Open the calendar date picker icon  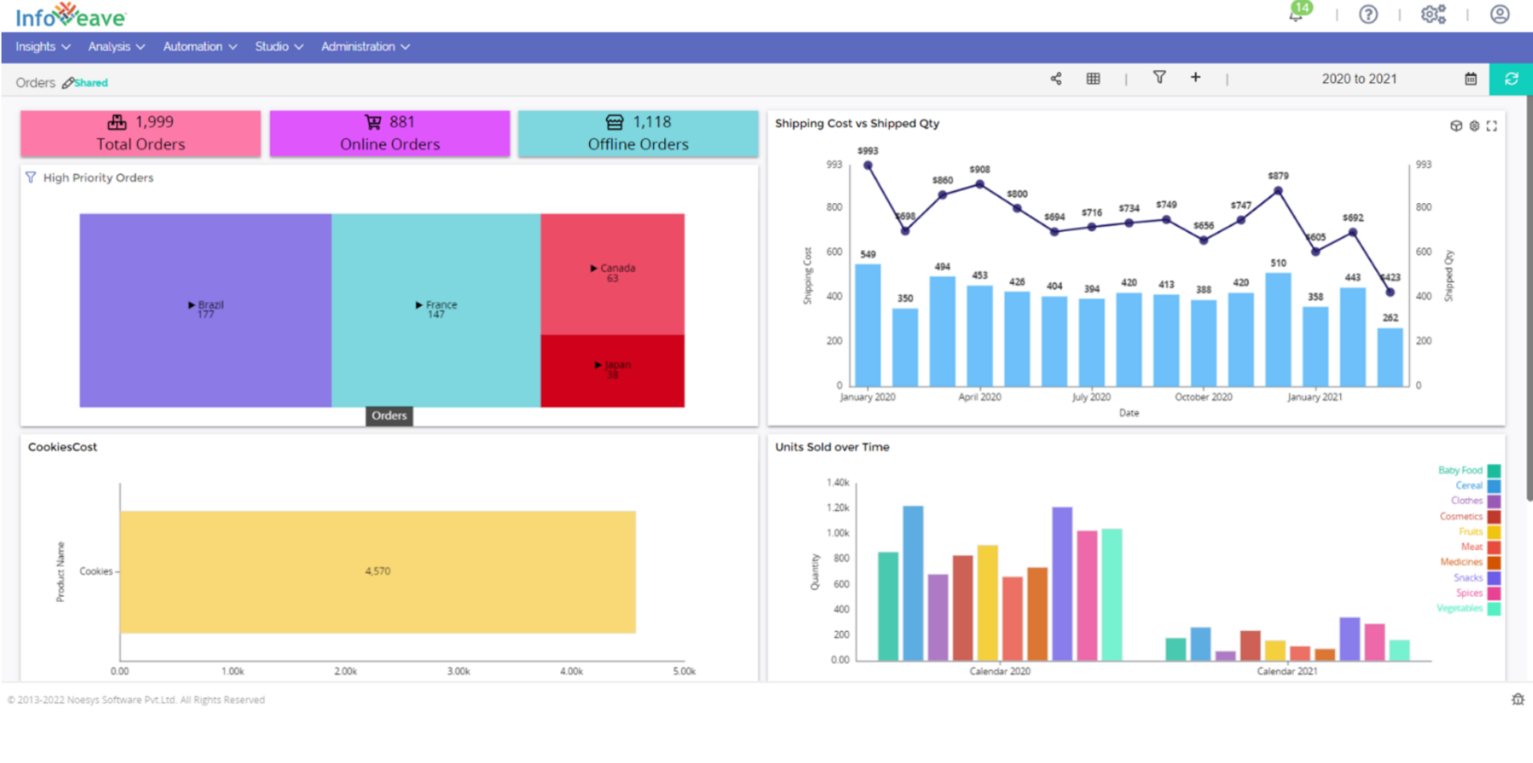click(1470, 78)
